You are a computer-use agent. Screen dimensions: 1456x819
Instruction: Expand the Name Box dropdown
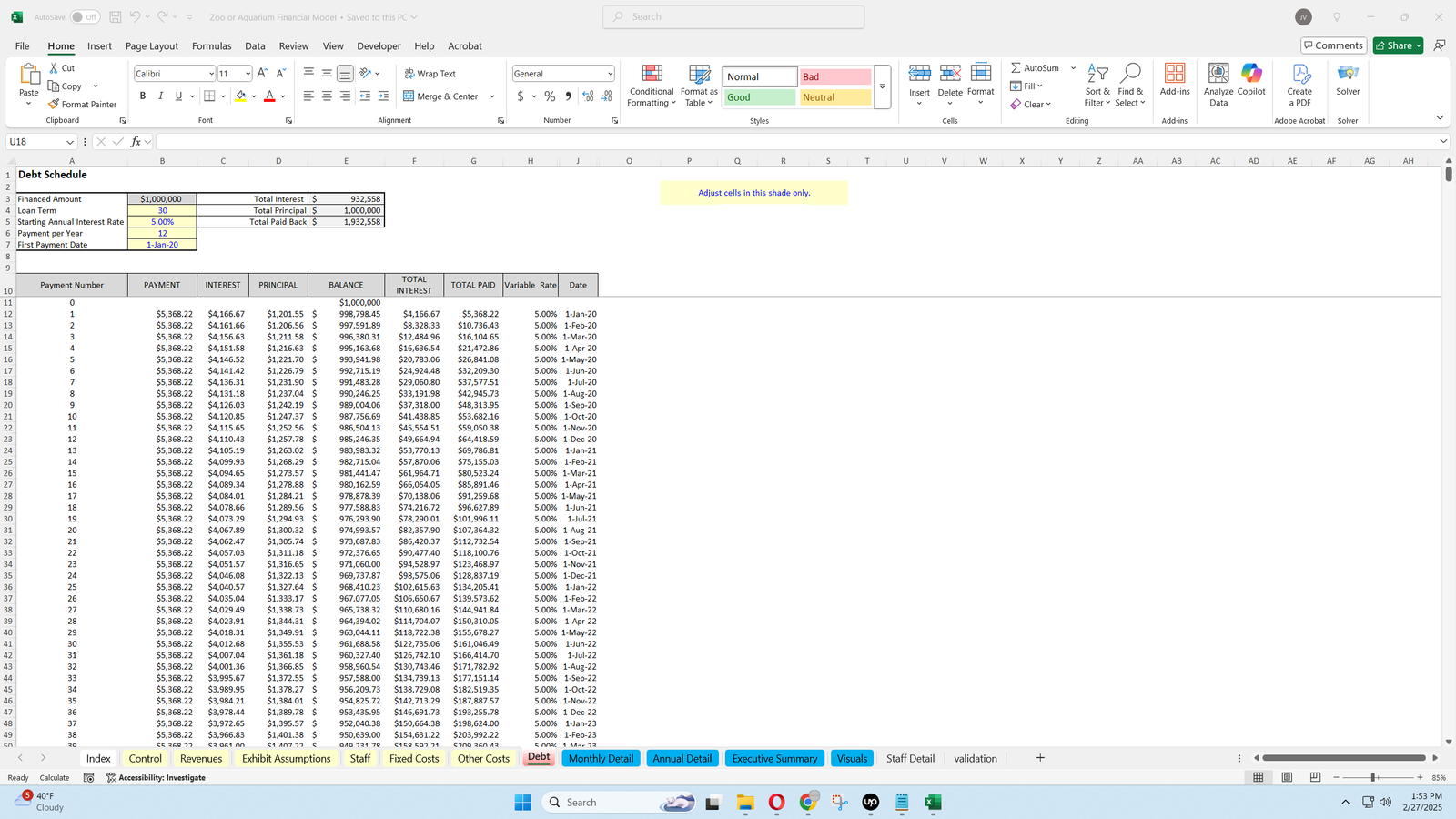70,142
